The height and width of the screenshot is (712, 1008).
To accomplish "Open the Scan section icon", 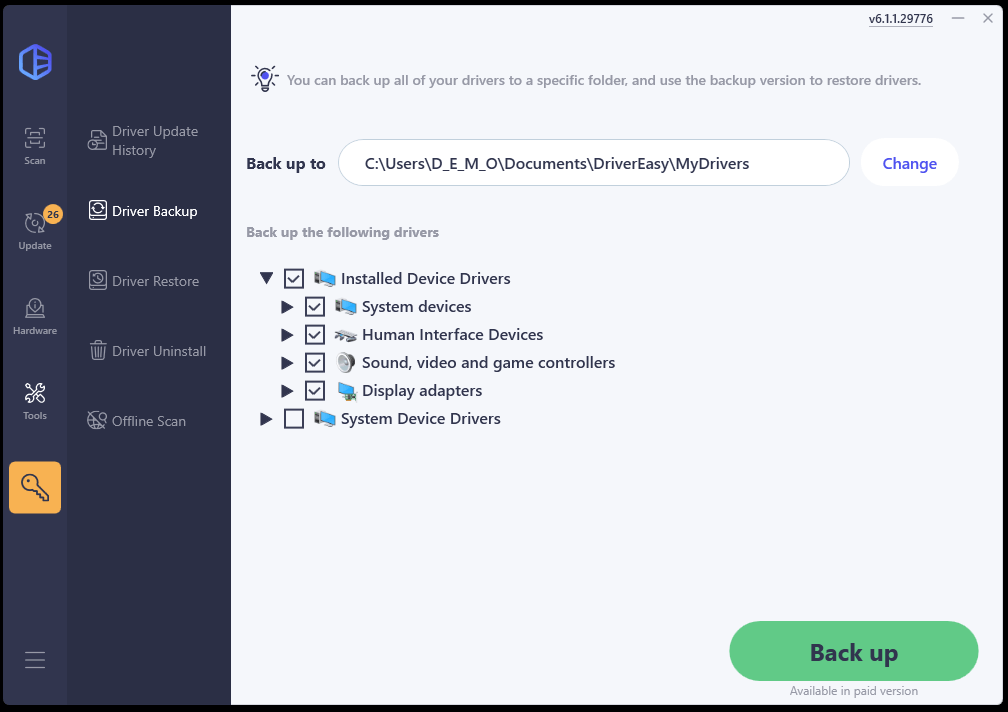I will click(x=35, y=138).
